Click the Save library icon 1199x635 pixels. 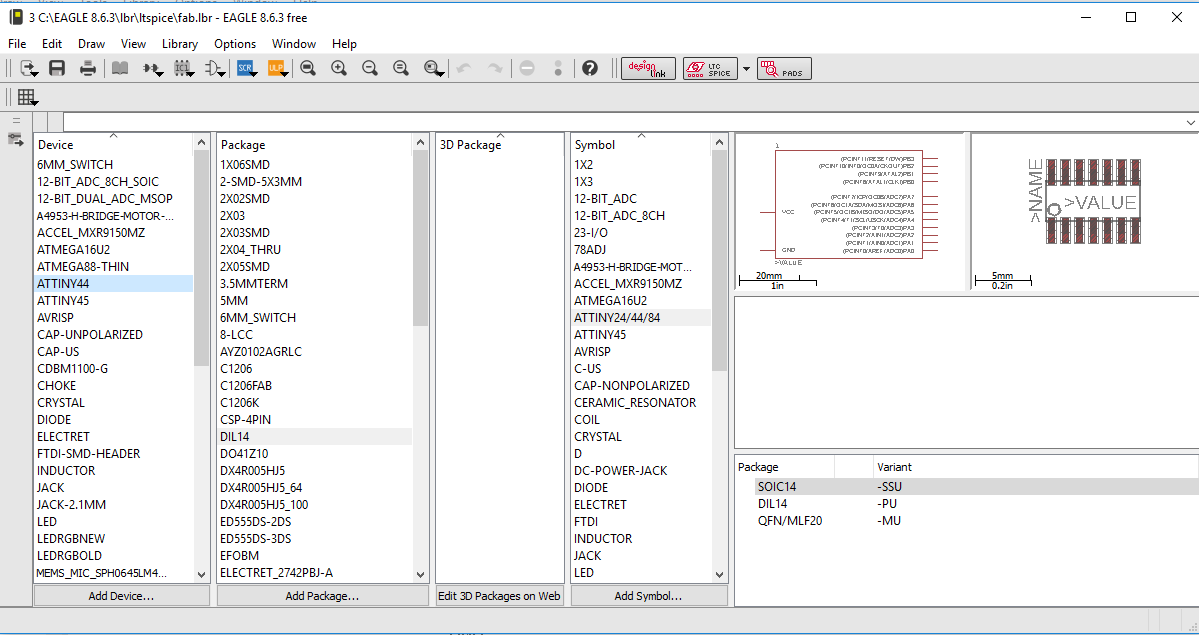click(57, 68)
